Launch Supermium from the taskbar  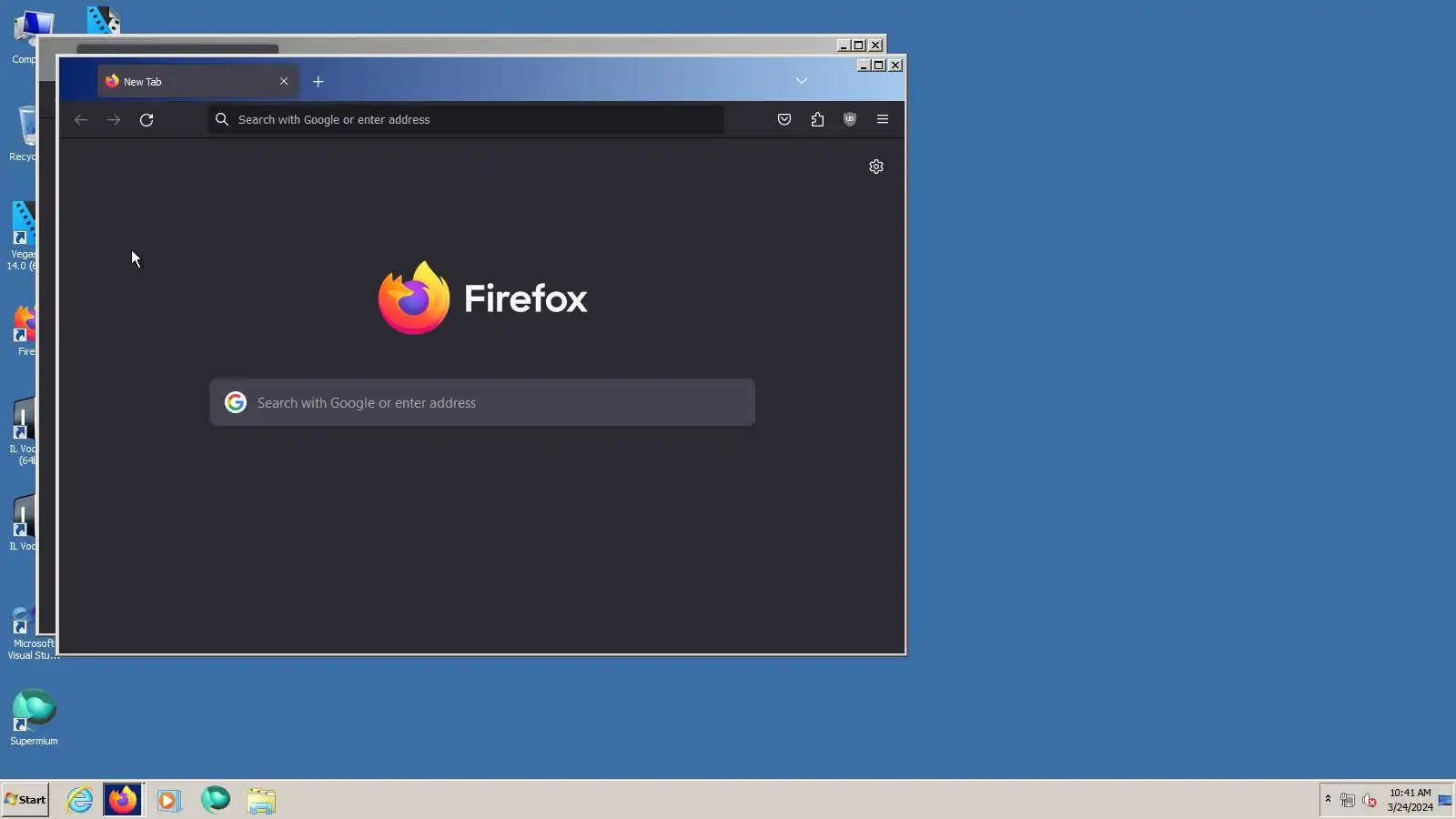click(216, 800)
